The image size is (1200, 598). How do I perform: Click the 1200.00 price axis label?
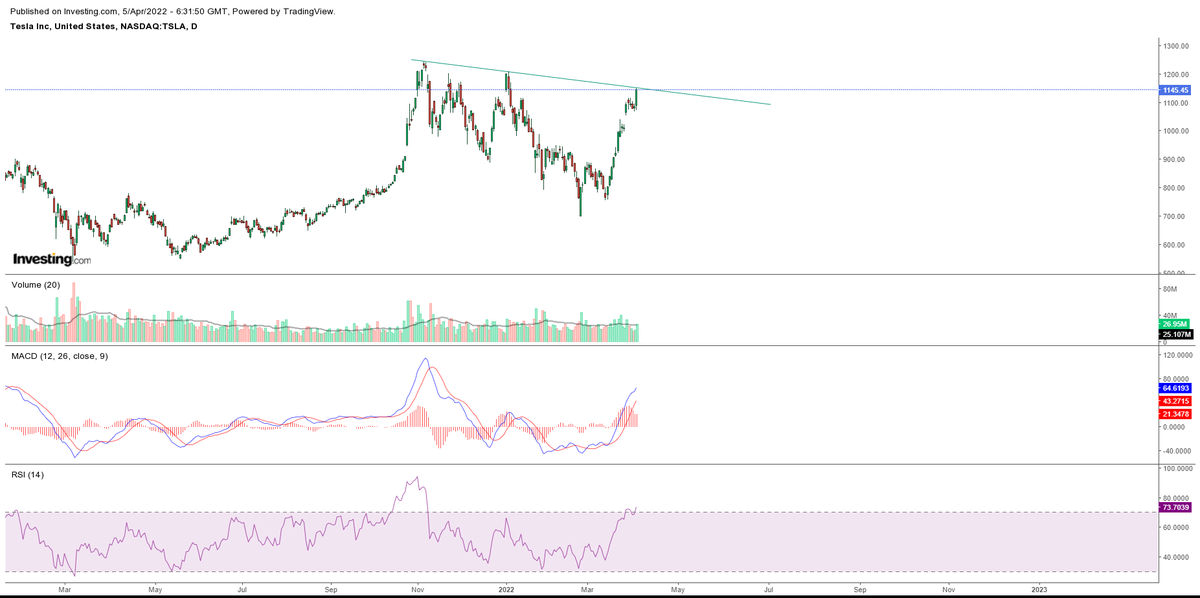coord(1175,75)
